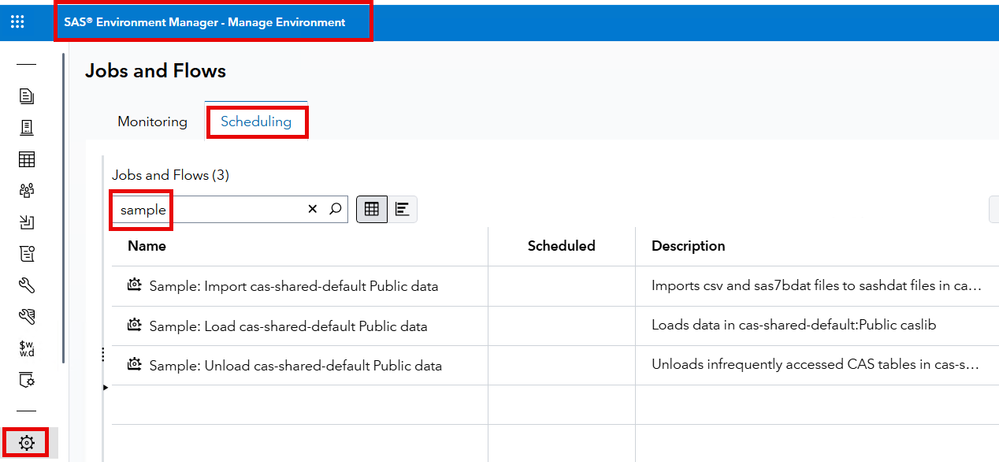Image resolution: width=999 pixels, height=462 pixels.
Task: Switch to table grid view
Action: coord(372,209)
